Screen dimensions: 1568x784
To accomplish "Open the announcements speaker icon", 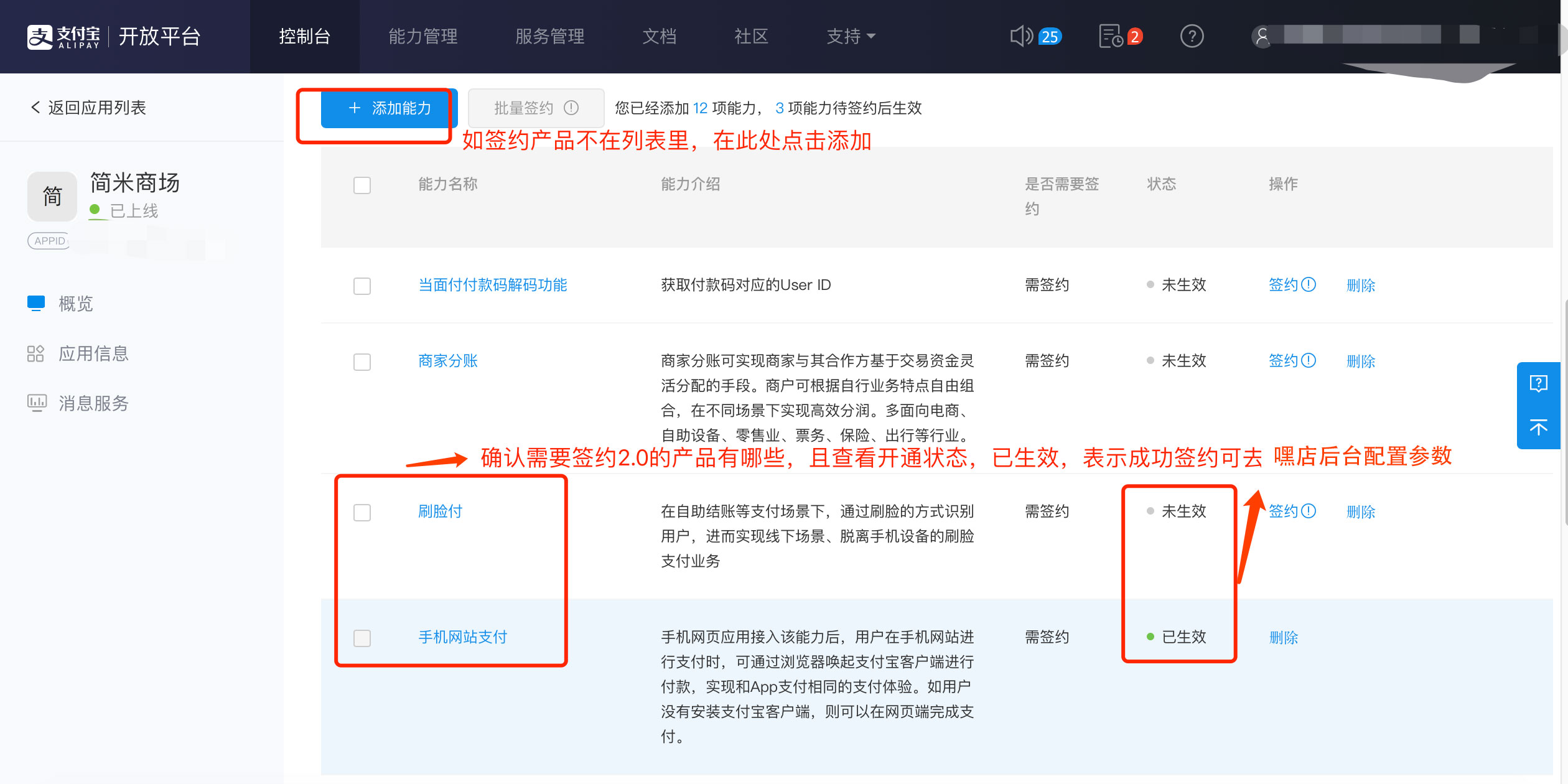I will pos(1021,36).
